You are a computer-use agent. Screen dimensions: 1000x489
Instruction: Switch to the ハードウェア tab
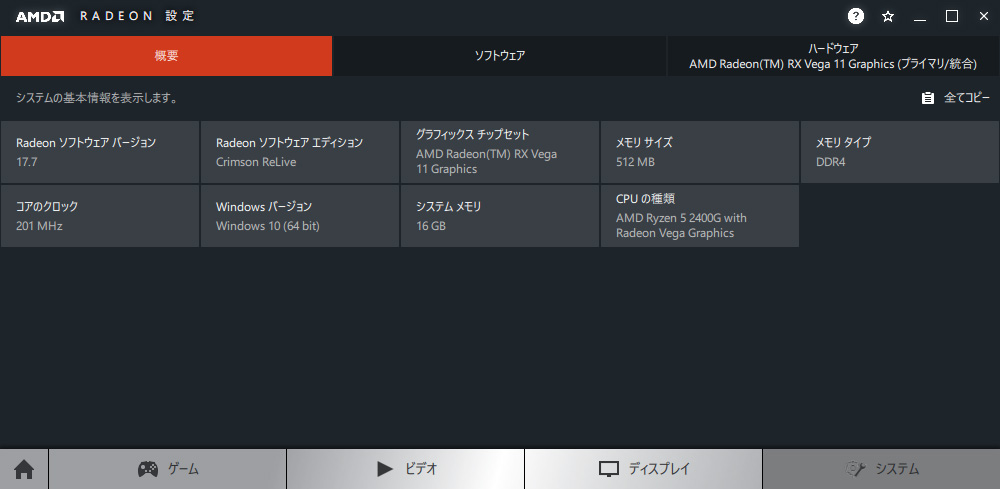point(834,56)
